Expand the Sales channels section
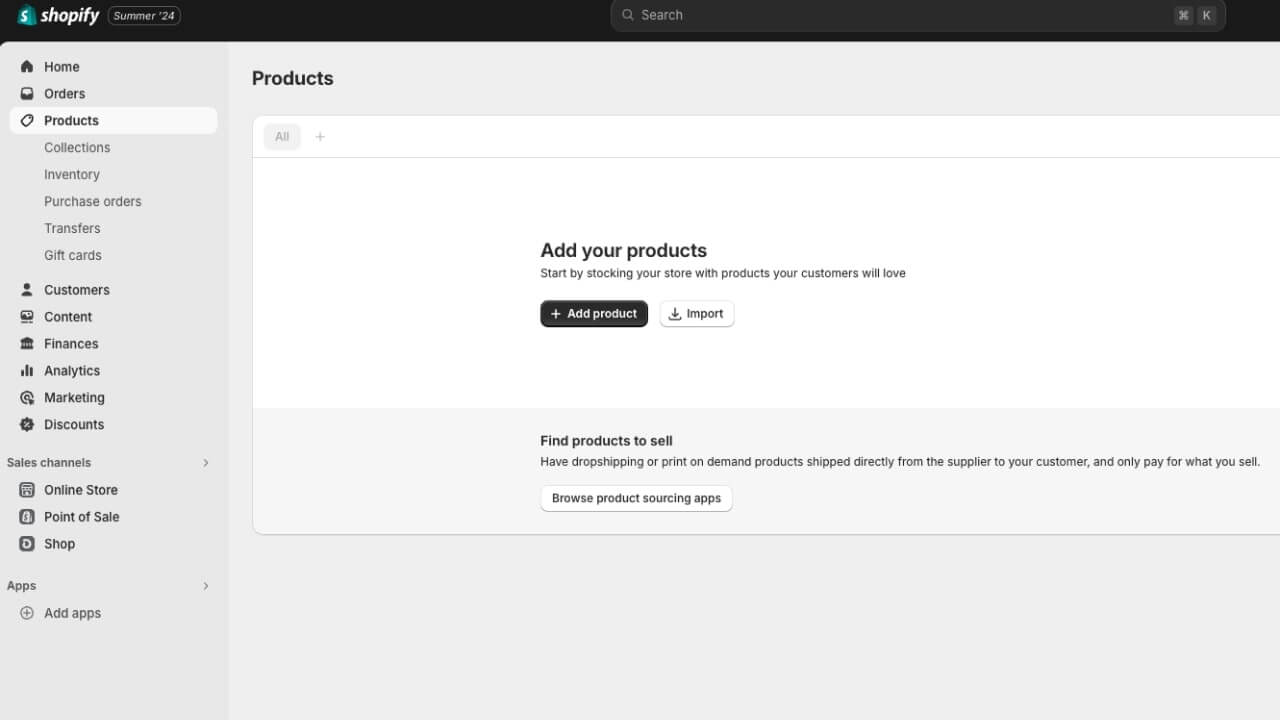1280x720 pixels. tap(206, 462)
